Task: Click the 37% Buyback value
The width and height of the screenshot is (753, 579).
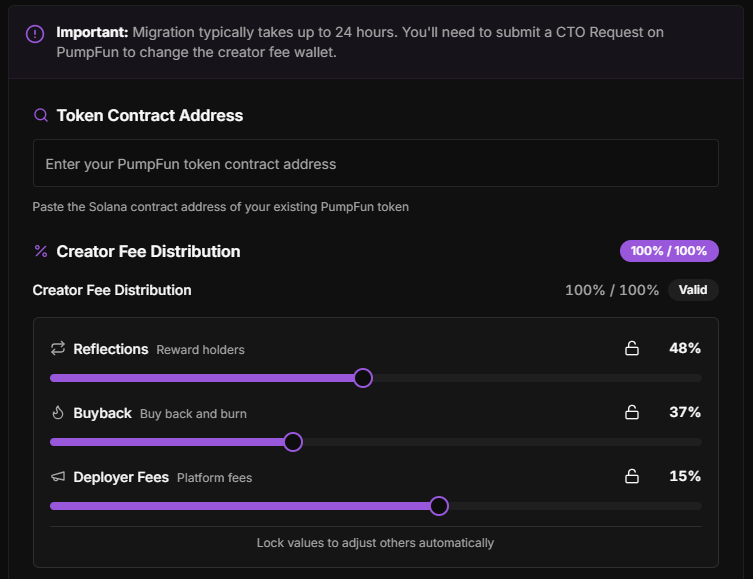Action: click(x=685, y=412)
